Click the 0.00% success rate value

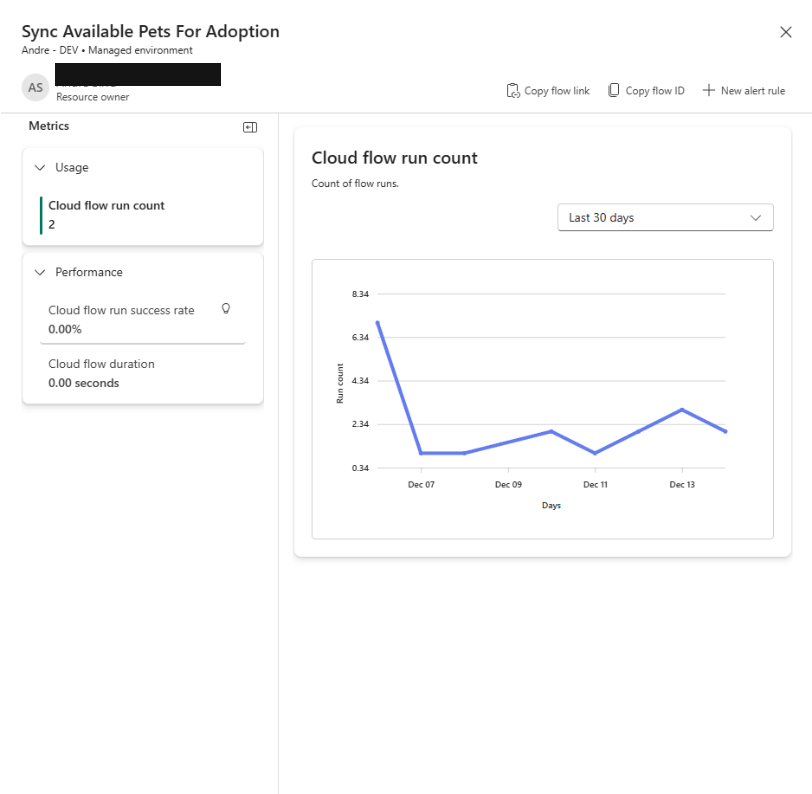[65, 329]
